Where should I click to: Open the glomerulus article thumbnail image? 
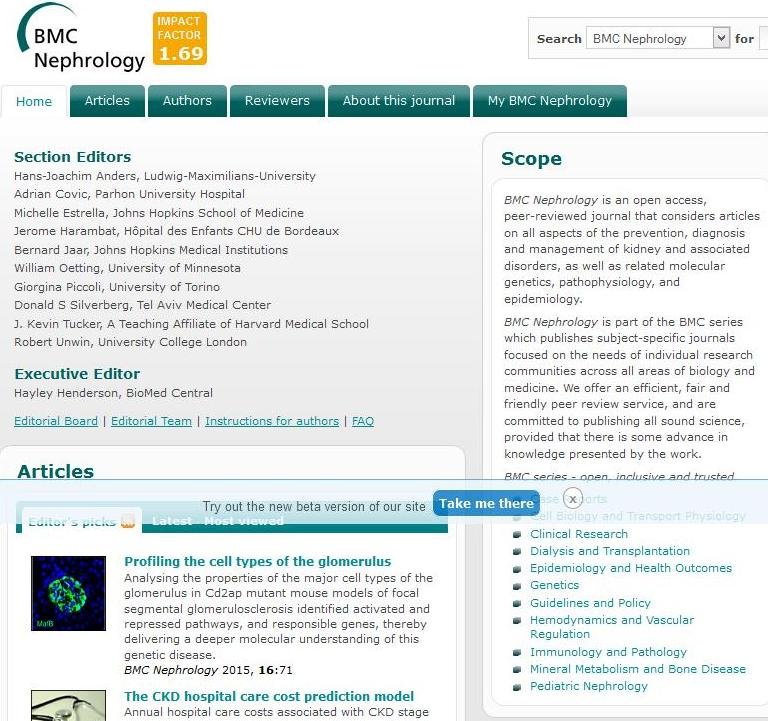click(x=68, y=593)
